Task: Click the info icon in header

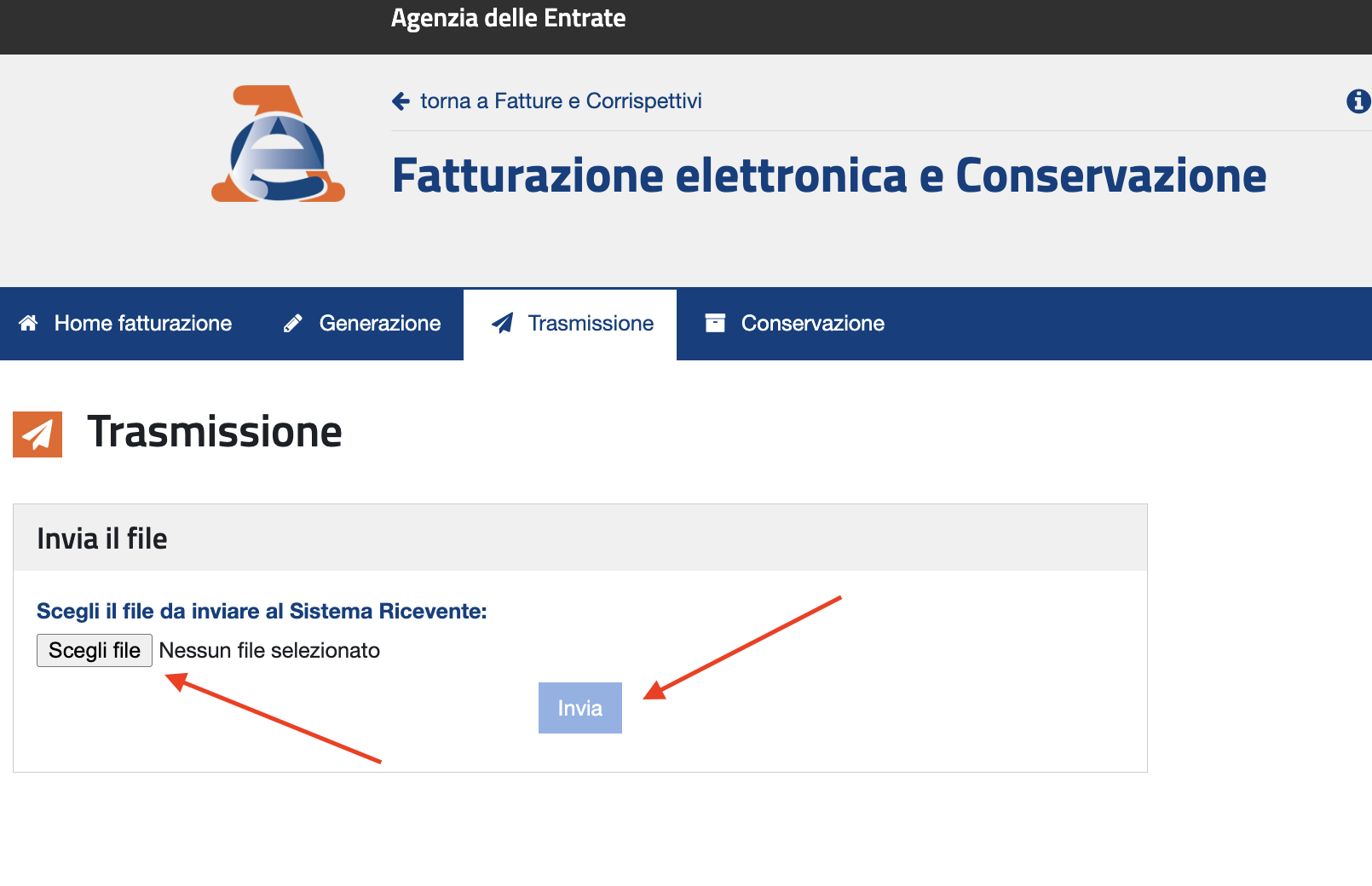Action: tap(1358, 101)
